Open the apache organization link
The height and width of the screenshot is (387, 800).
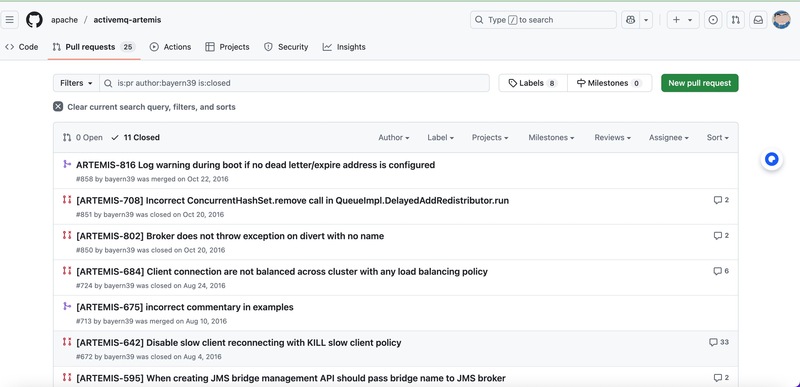64,20
